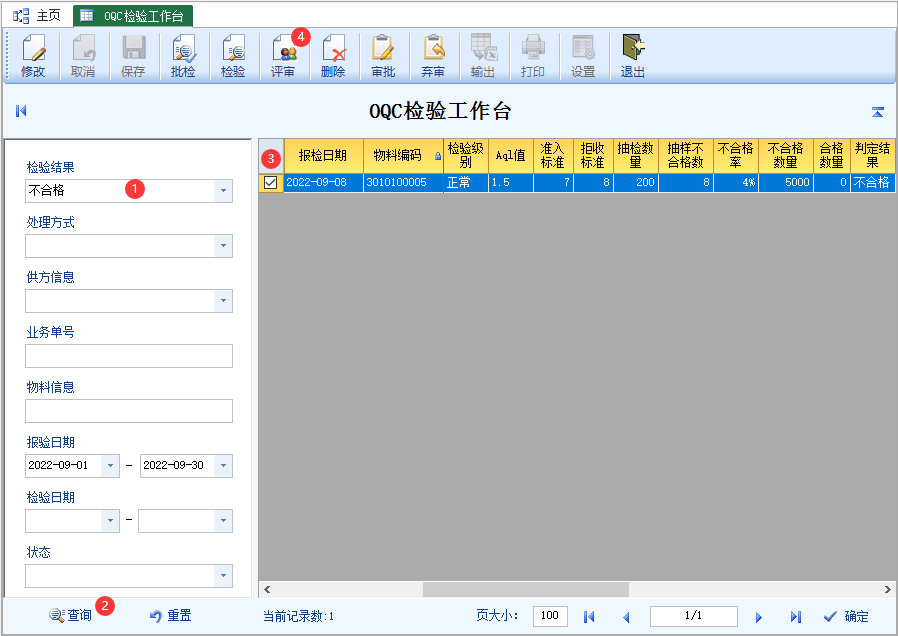Viewport: 898px width, 636px height.
Task: Click the scrollbar left arrow
Action: click(267, 589)
